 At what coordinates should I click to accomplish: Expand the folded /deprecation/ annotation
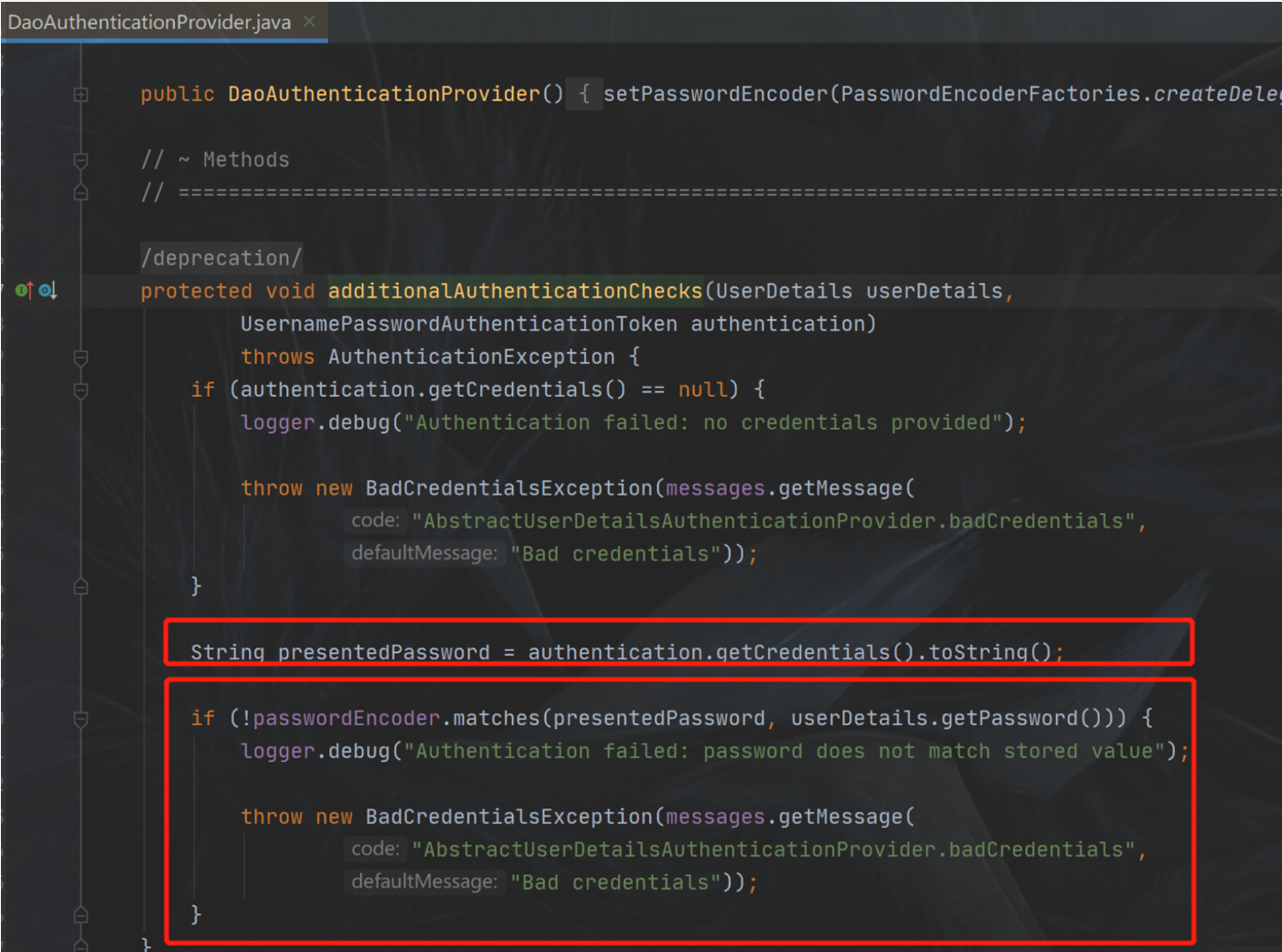[220, 258]
